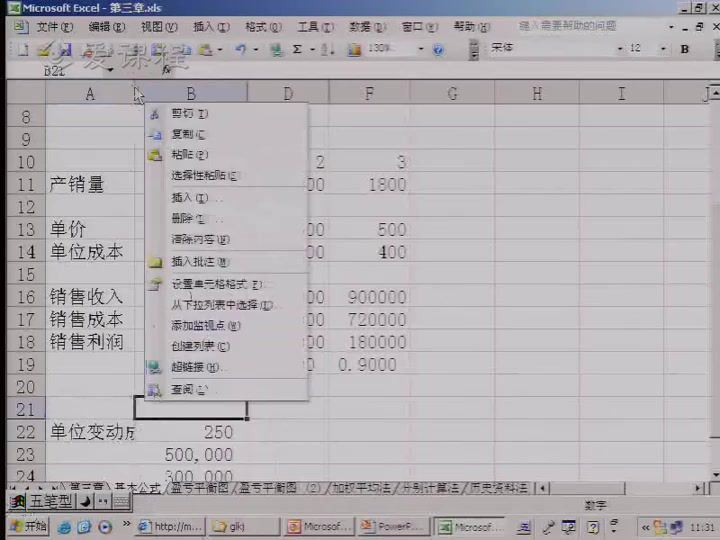This screenshot has width=720, height=540.
Task: Click the Sort Ascending icon
Action: coord(327,49)
